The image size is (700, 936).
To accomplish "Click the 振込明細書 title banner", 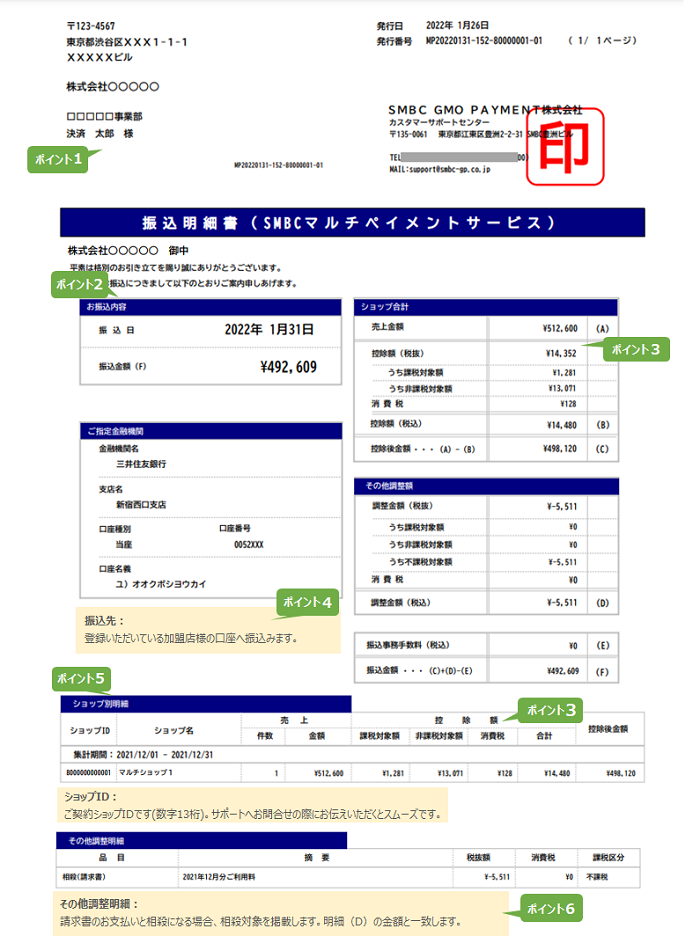I will coord(352,223).
